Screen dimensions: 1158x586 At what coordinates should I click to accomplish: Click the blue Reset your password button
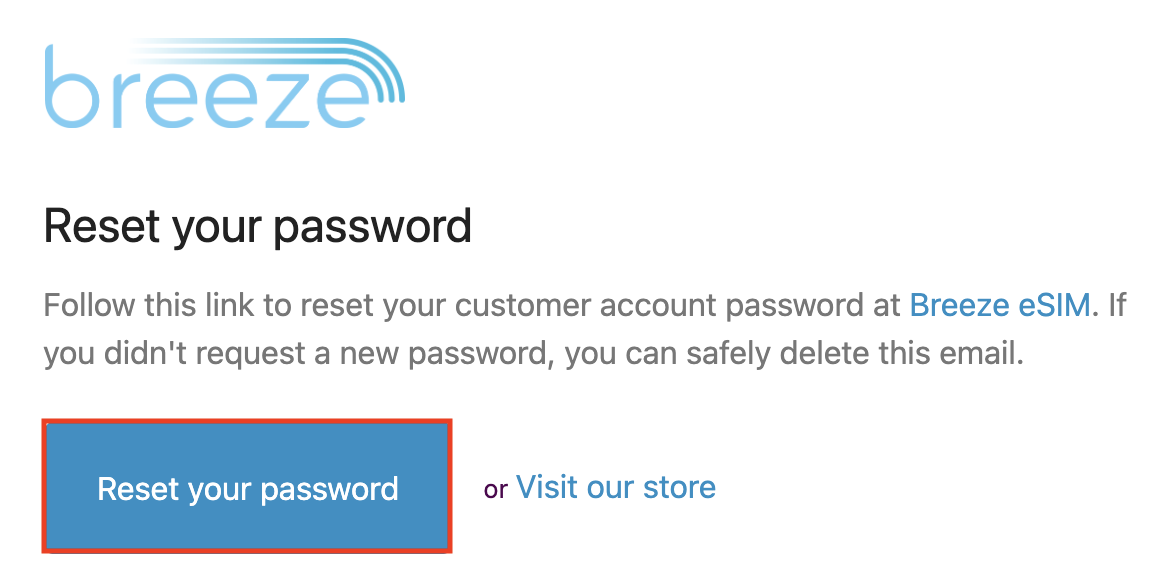(x=247, y=487)
